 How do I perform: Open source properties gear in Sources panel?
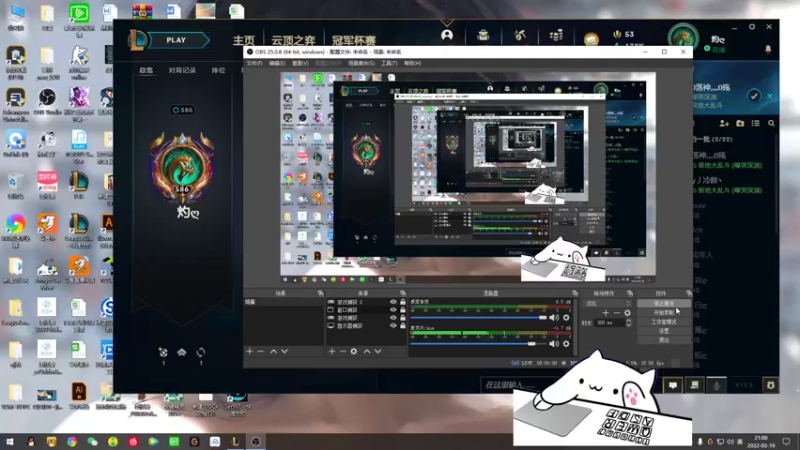tap(354, 351)
